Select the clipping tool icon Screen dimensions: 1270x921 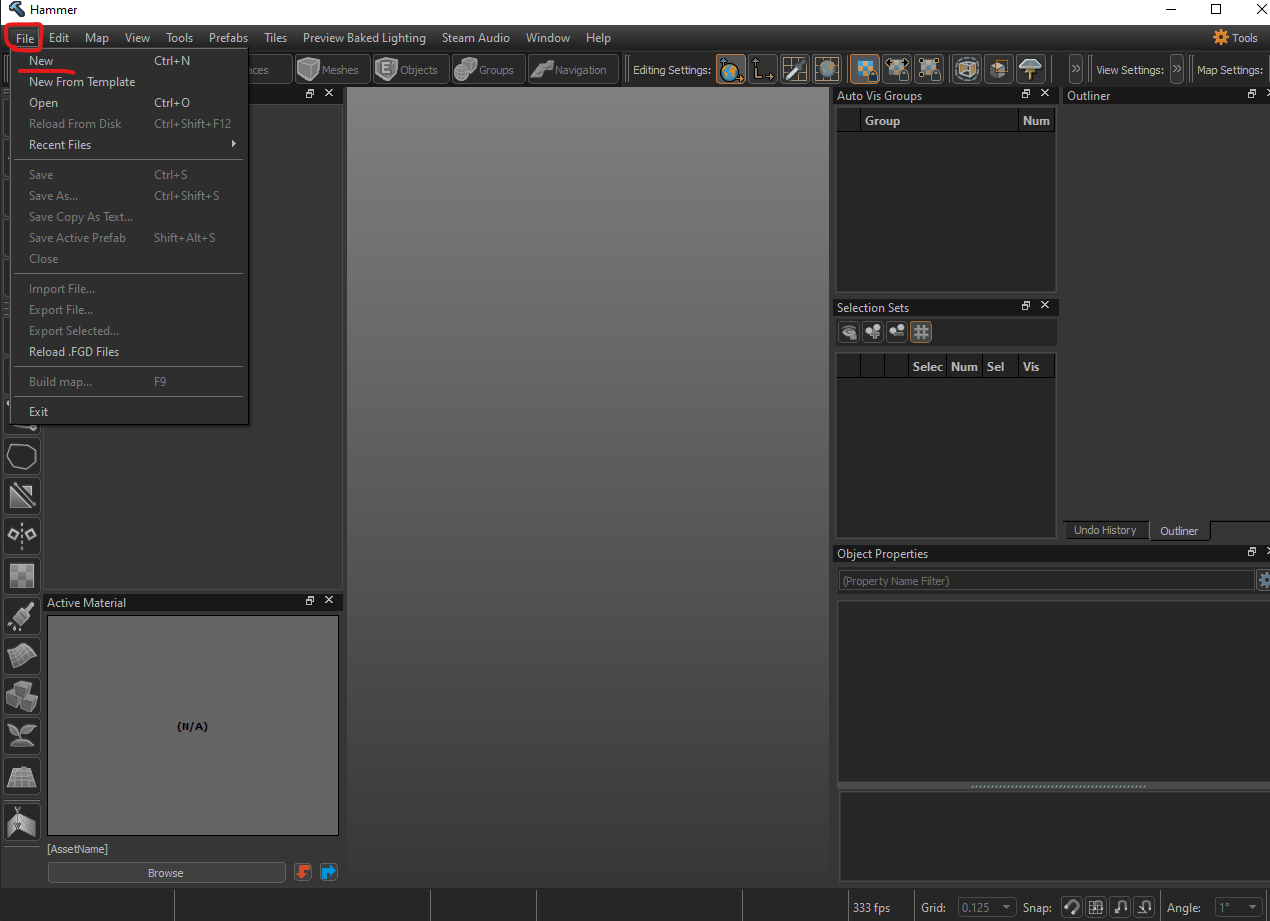22,495
